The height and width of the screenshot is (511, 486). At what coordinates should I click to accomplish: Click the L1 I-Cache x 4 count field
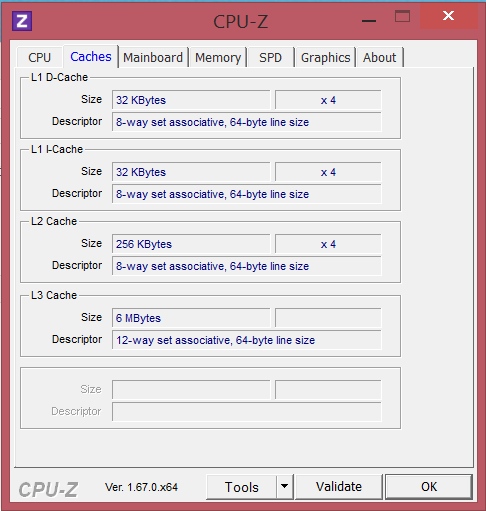[x=328, y=172]
